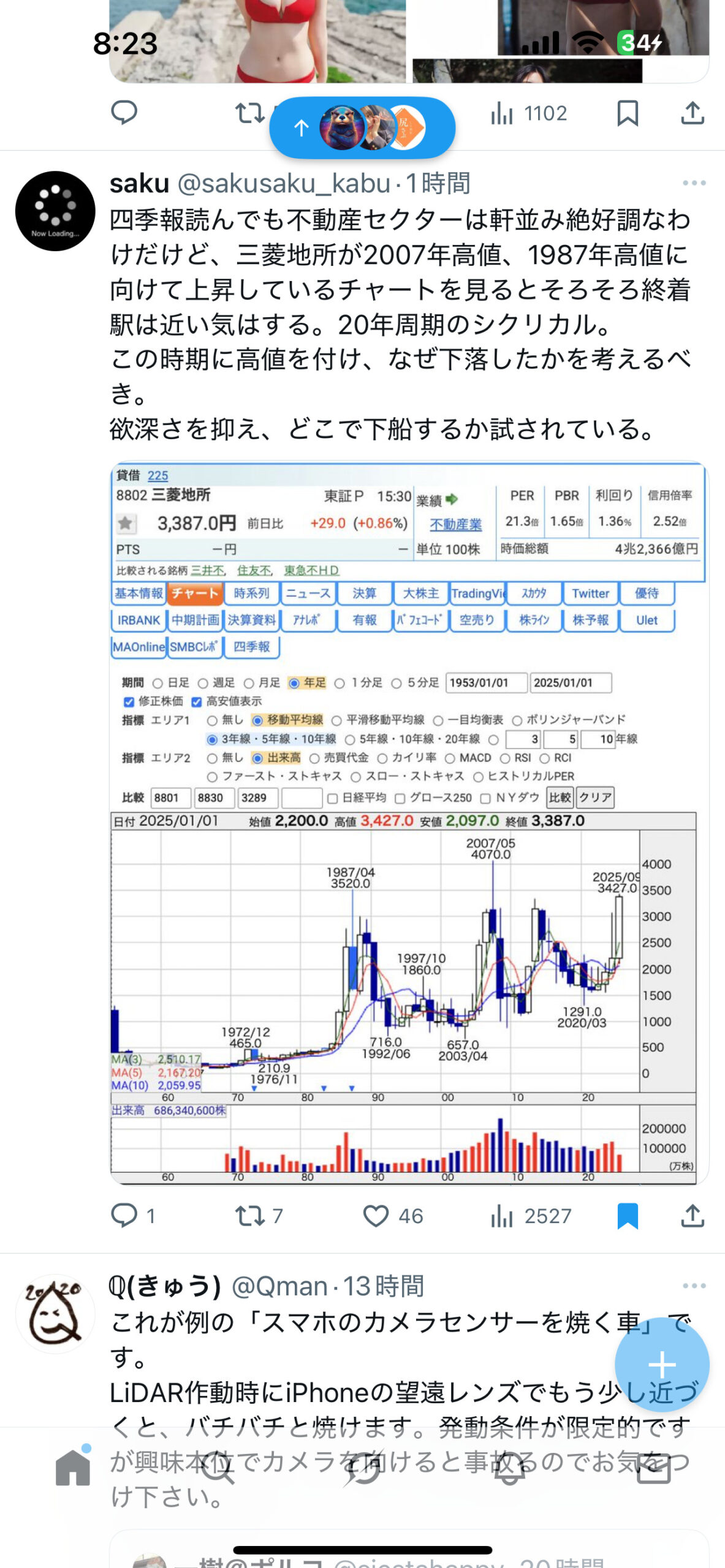
Task: Open the Search tab in bottom navigation
Action: point(218,1468)
